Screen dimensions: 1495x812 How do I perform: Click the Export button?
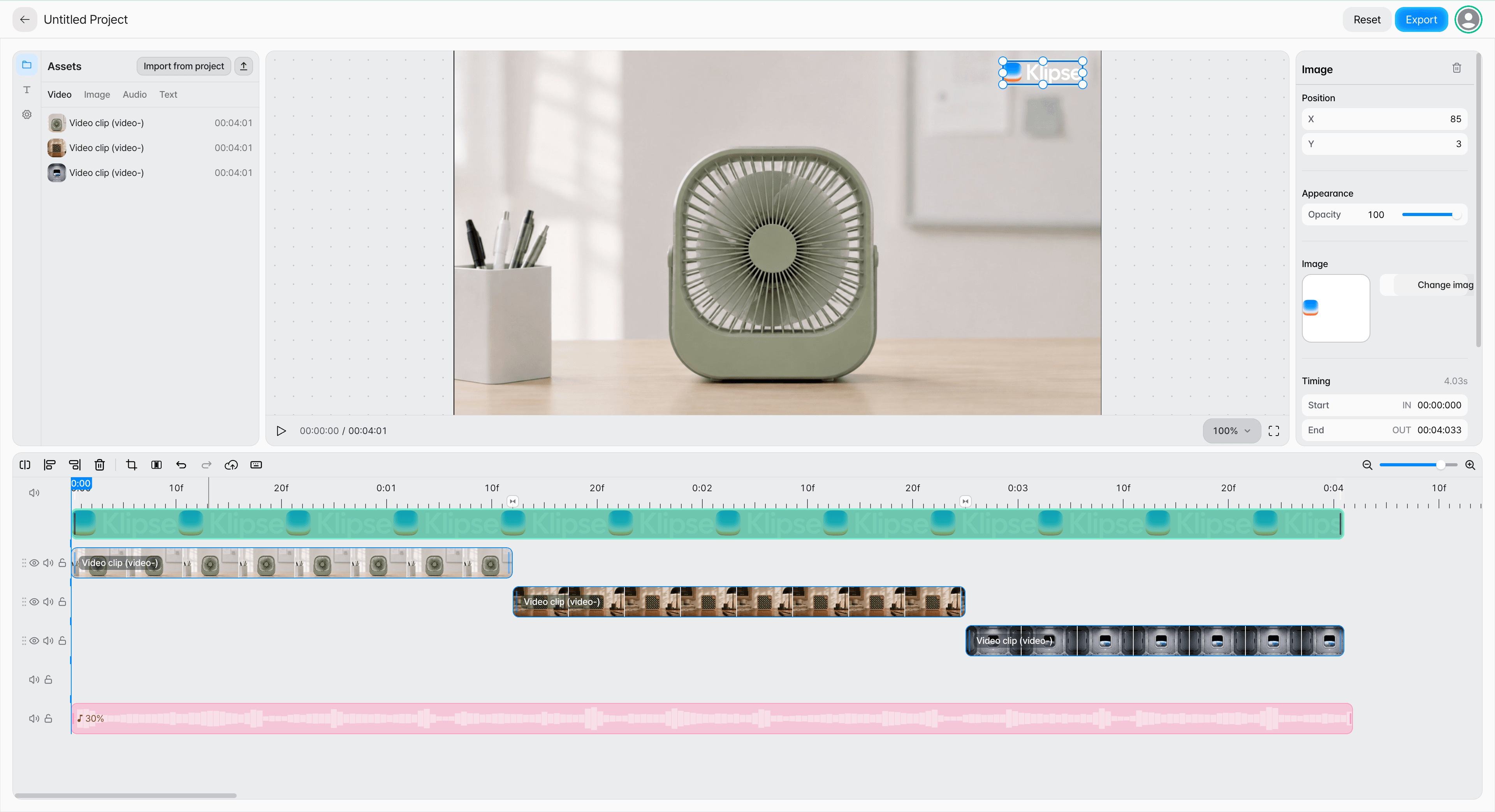[x=1421, y=19]
